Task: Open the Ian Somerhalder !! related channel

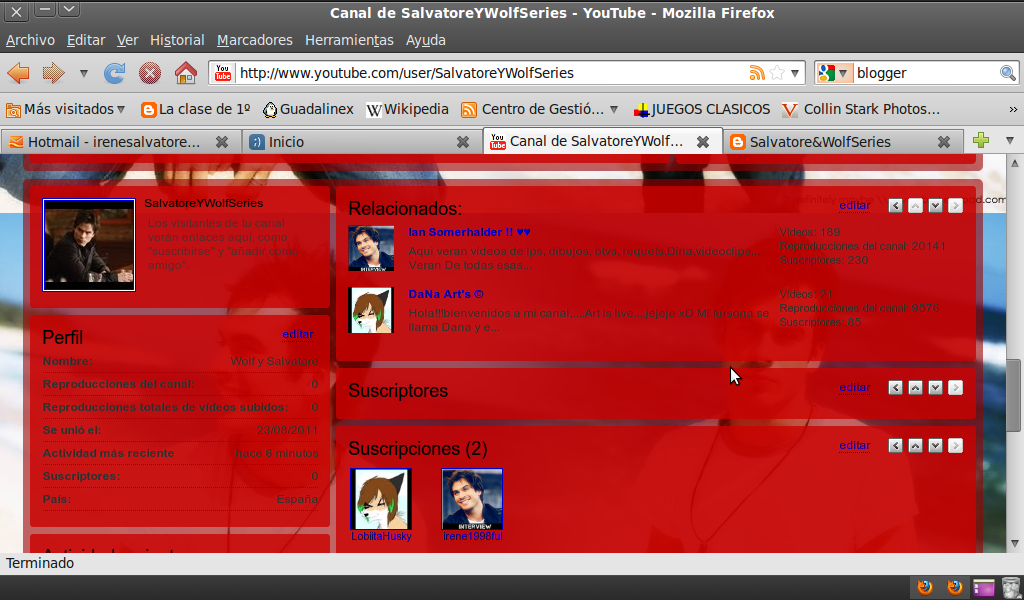Action: [469, 232]
